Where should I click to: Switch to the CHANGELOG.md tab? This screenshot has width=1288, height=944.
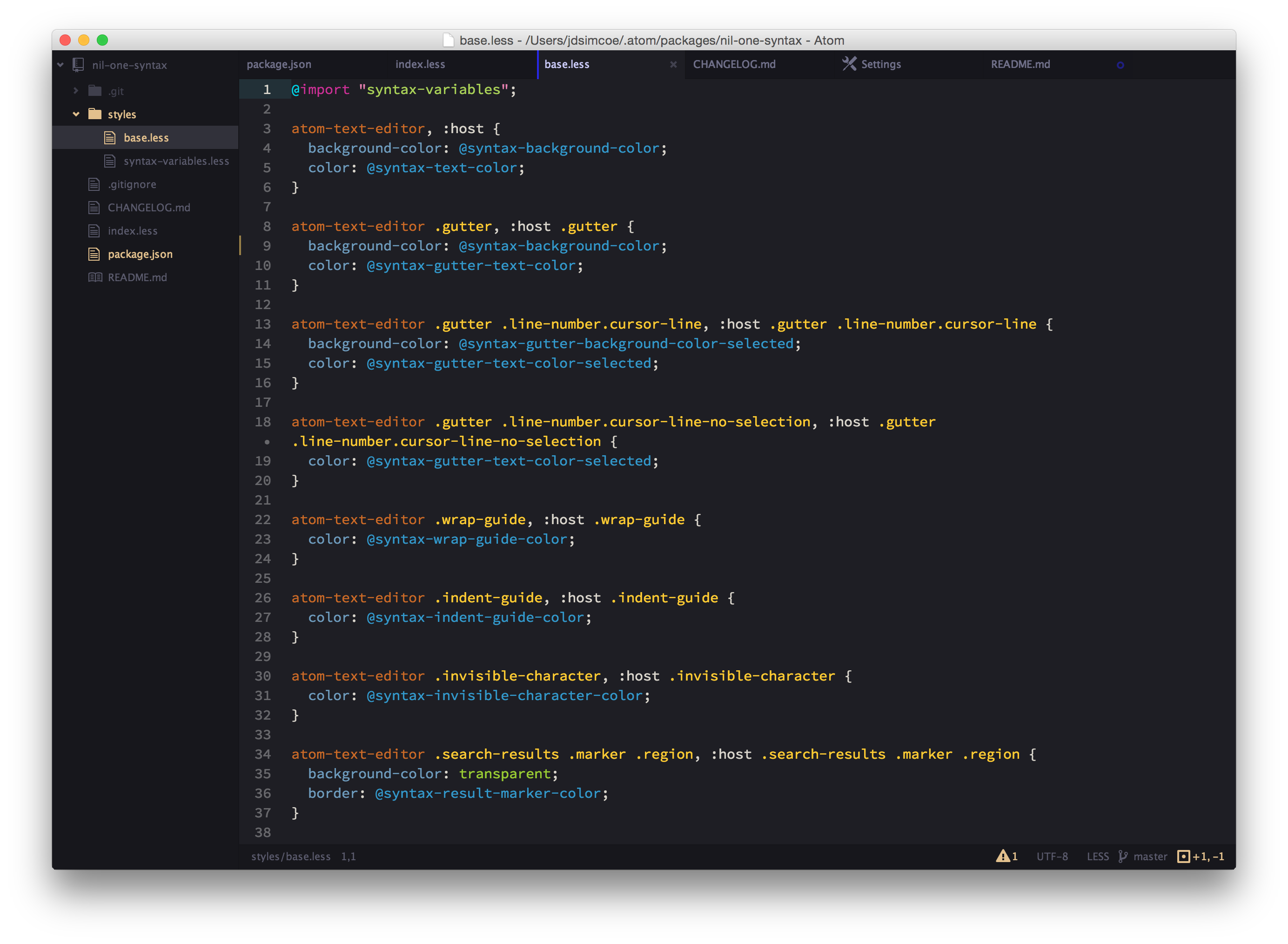click(x=734, y=65)
